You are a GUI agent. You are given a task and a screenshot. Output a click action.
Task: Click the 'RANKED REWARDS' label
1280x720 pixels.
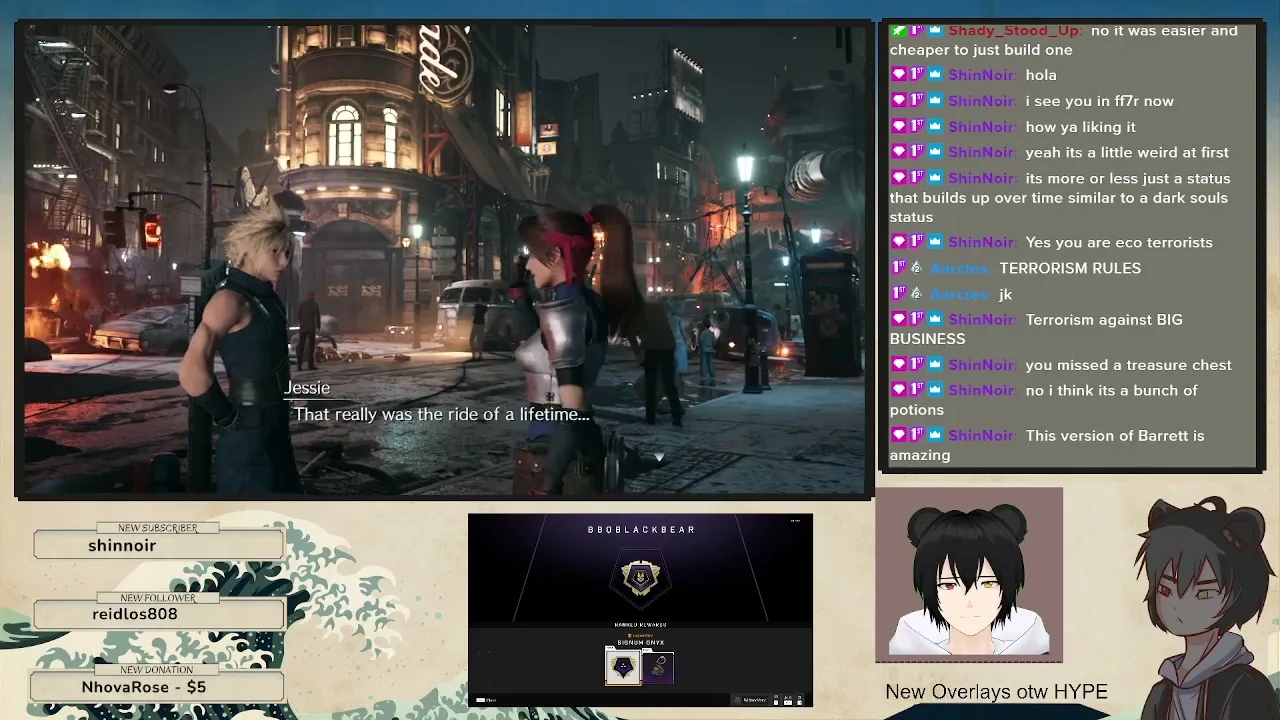tap(640, 625)
